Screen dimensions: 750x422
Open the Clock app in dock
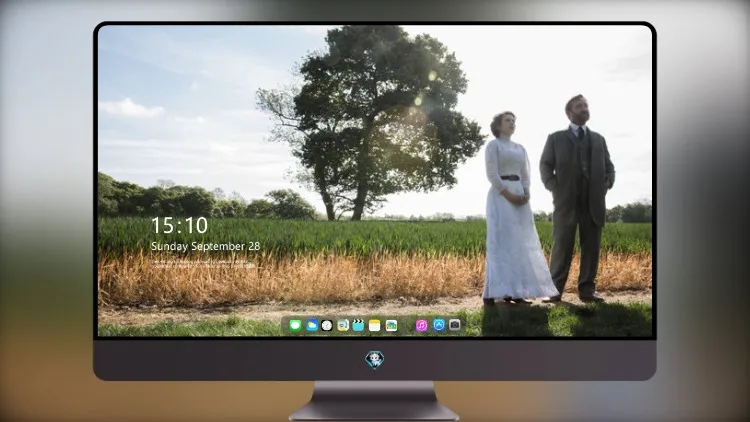pos(327,325)
